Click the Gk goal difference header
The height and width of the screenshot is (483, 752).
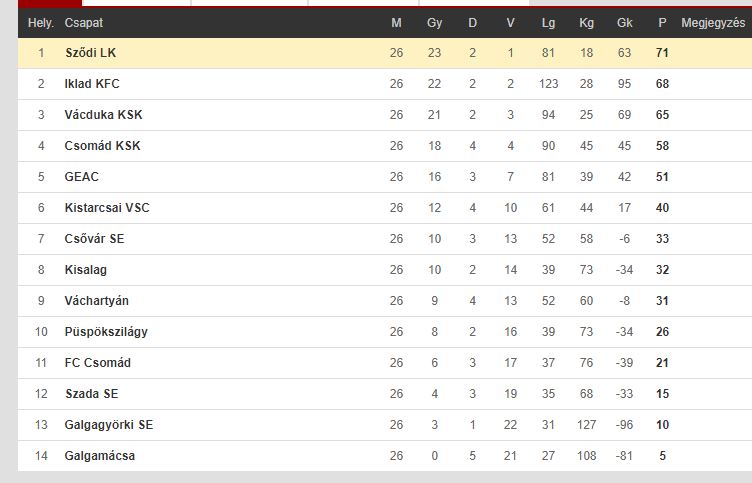tap(624, 23)
